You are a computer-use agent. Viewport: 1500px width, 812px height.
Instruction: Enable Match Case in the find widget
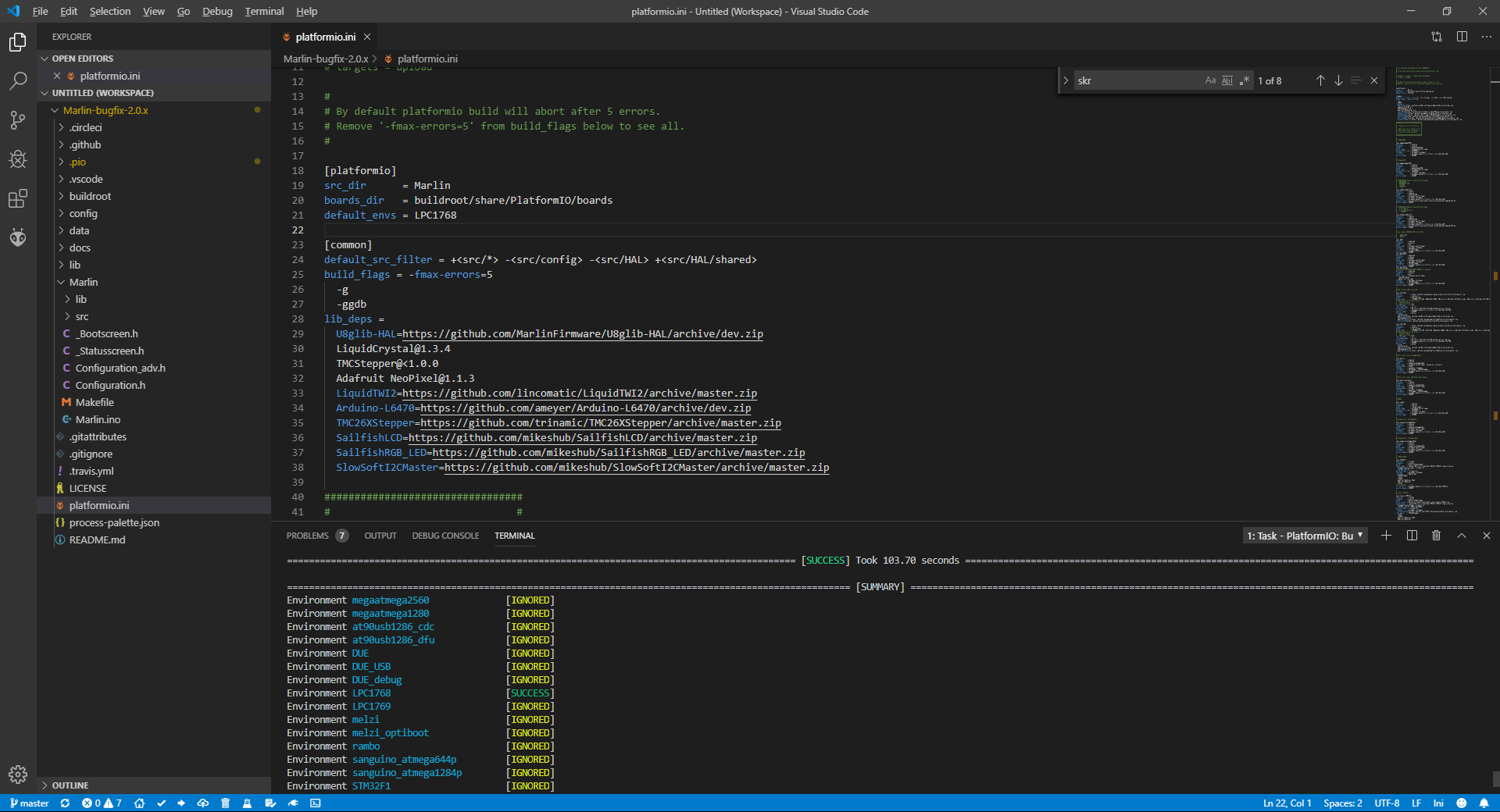coord(1210,80)
